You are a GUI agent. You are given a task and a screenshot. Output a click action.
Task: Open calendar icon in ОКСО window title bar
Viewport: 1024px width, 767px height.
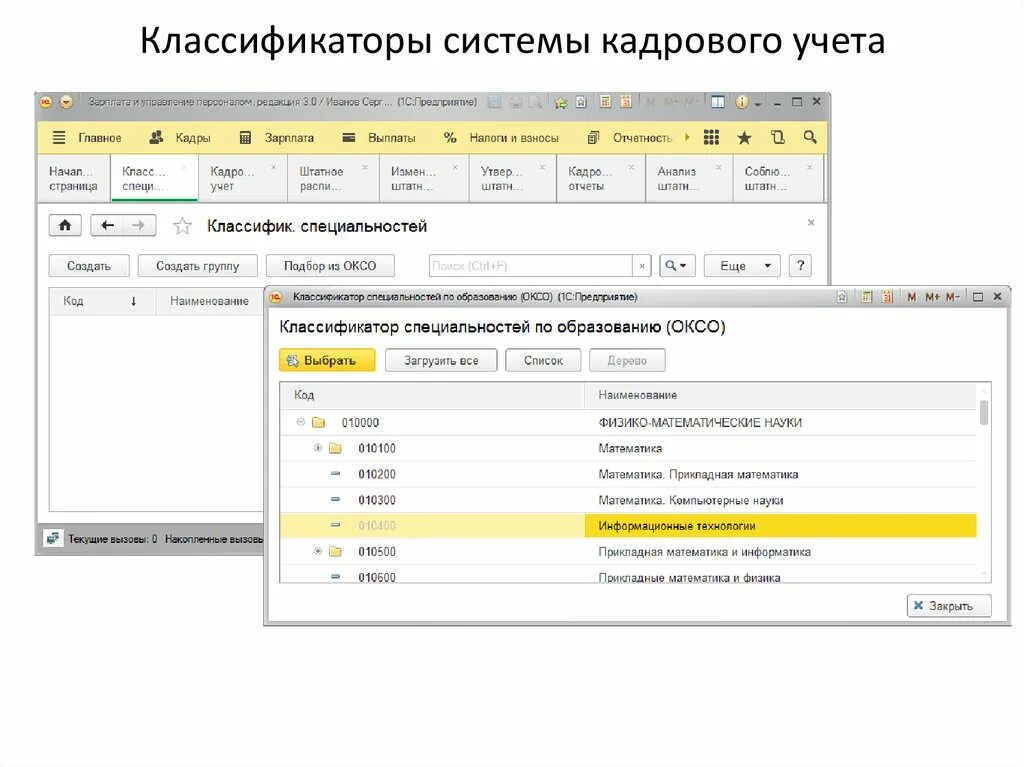click(x=887, y=297)
